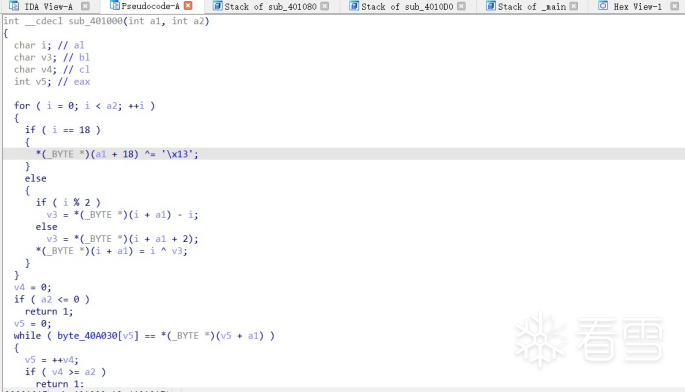Click the 'v3 = ... - i;' assignment line
The width and height of the screenshot is (685, 392).
[122, 215]
